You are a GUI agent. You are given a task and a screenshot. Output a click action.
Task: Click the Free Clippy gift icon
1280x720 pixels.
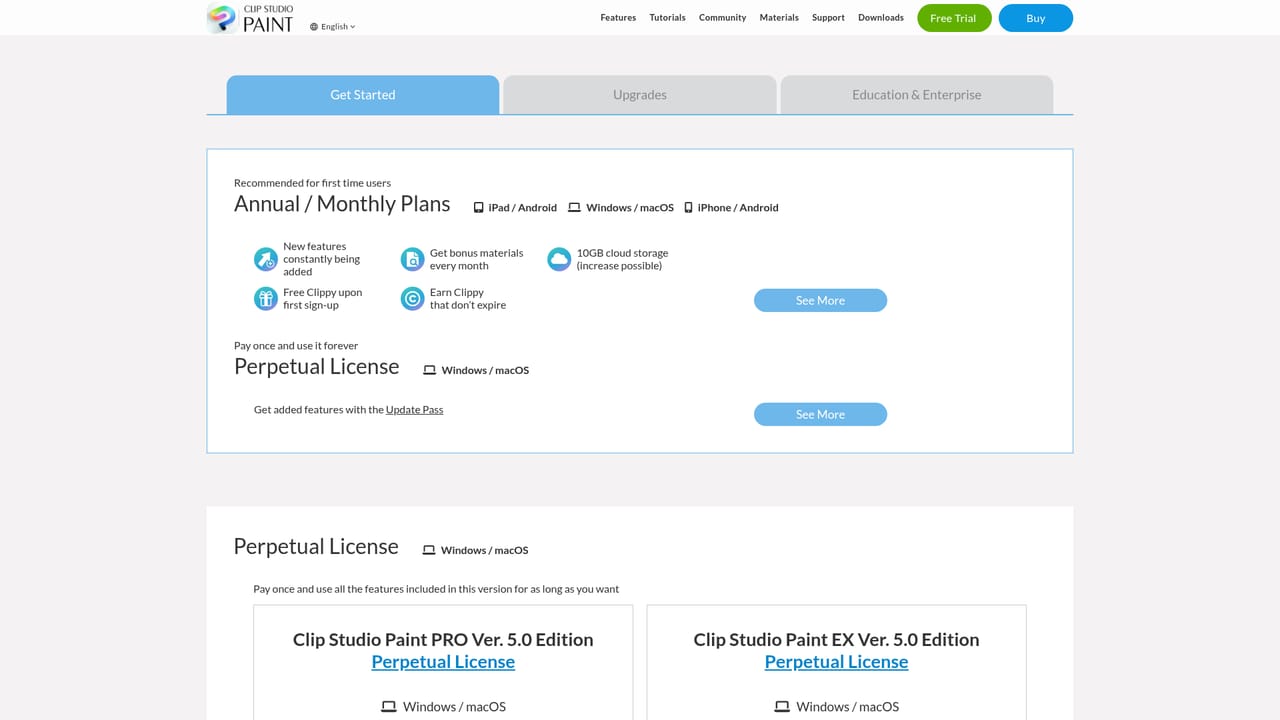coord(265,298)
